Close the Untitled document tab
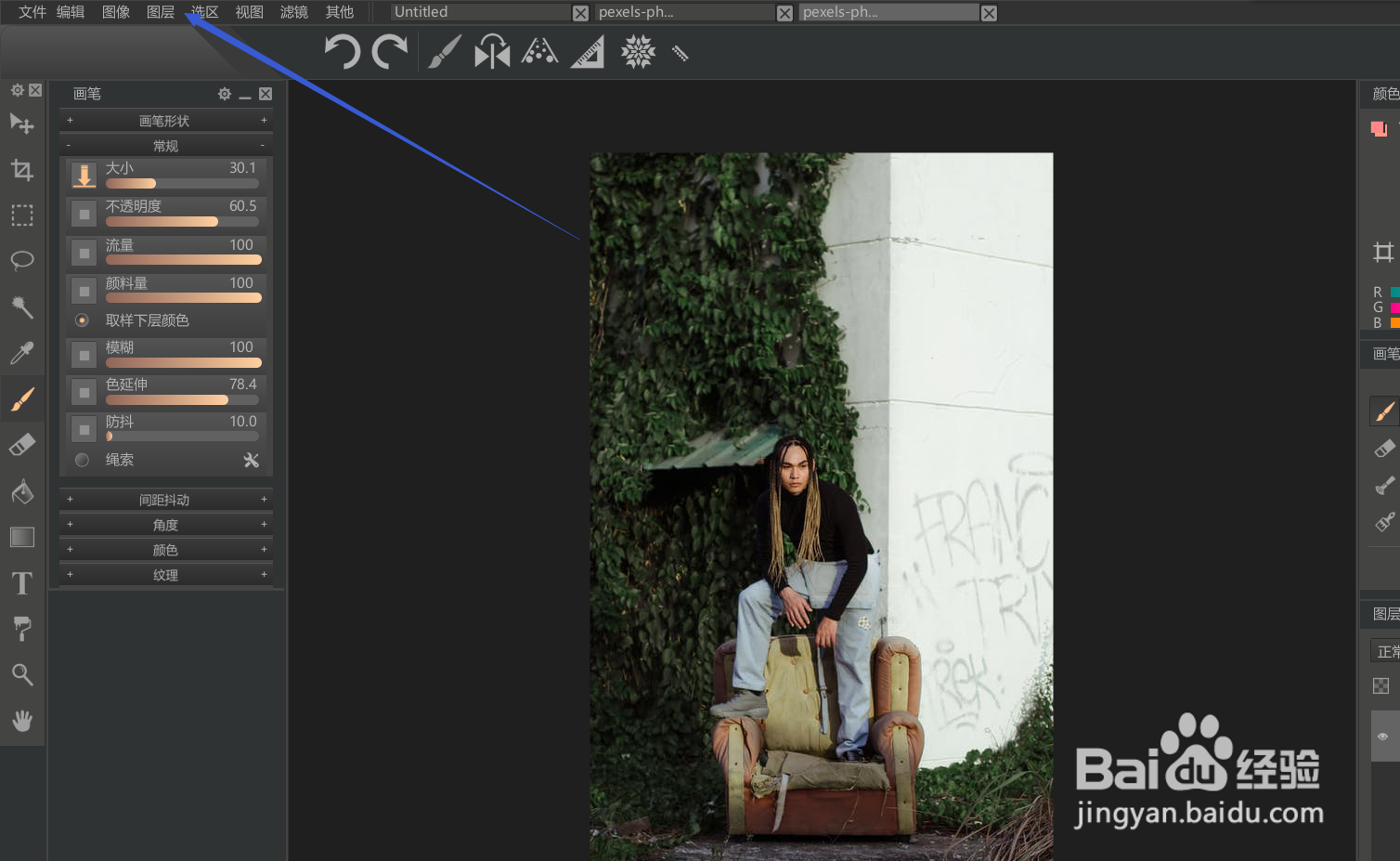The image size is (1400, 861). point(580,13)
